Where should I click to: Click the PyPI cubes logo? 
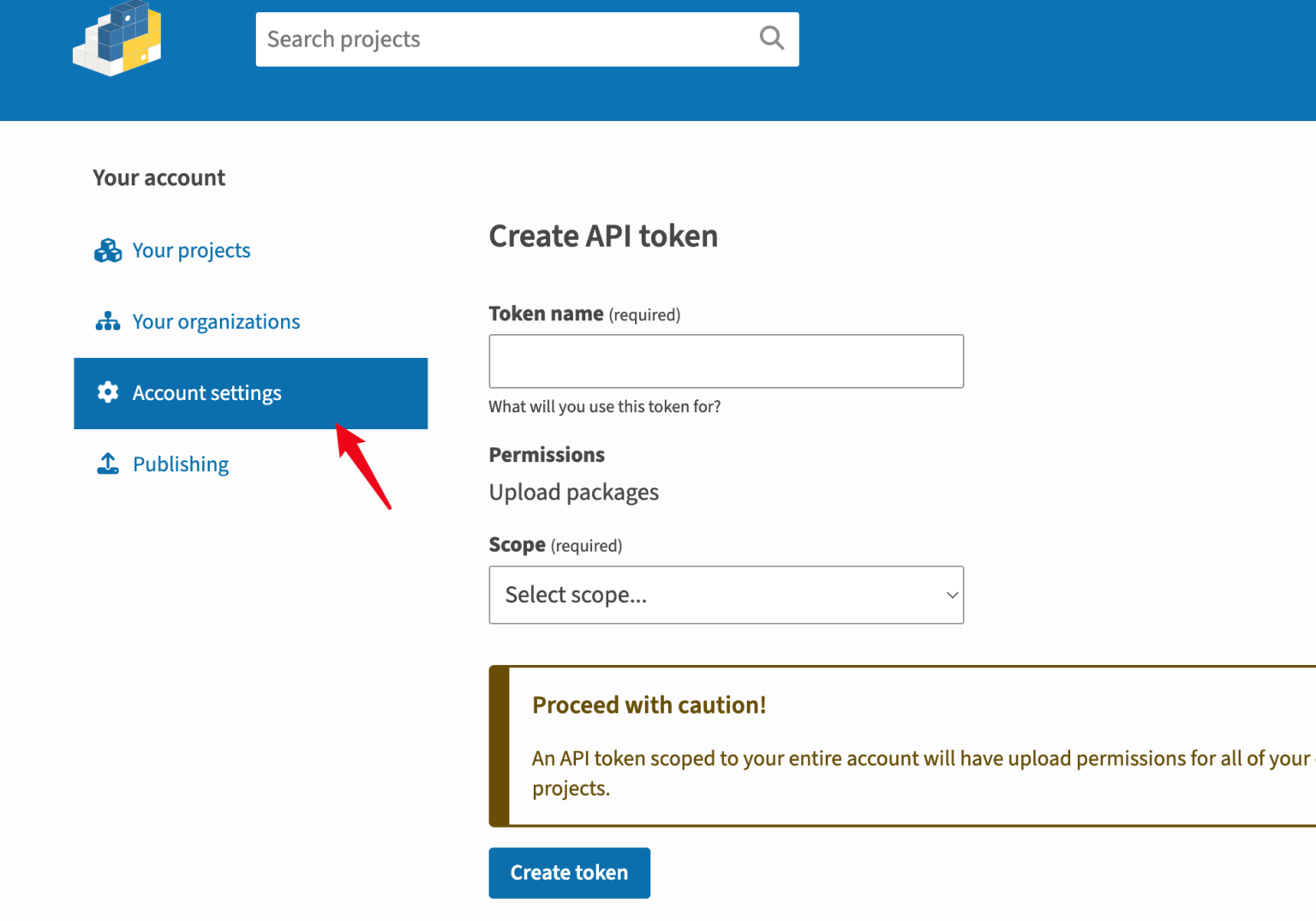point(117,39)
